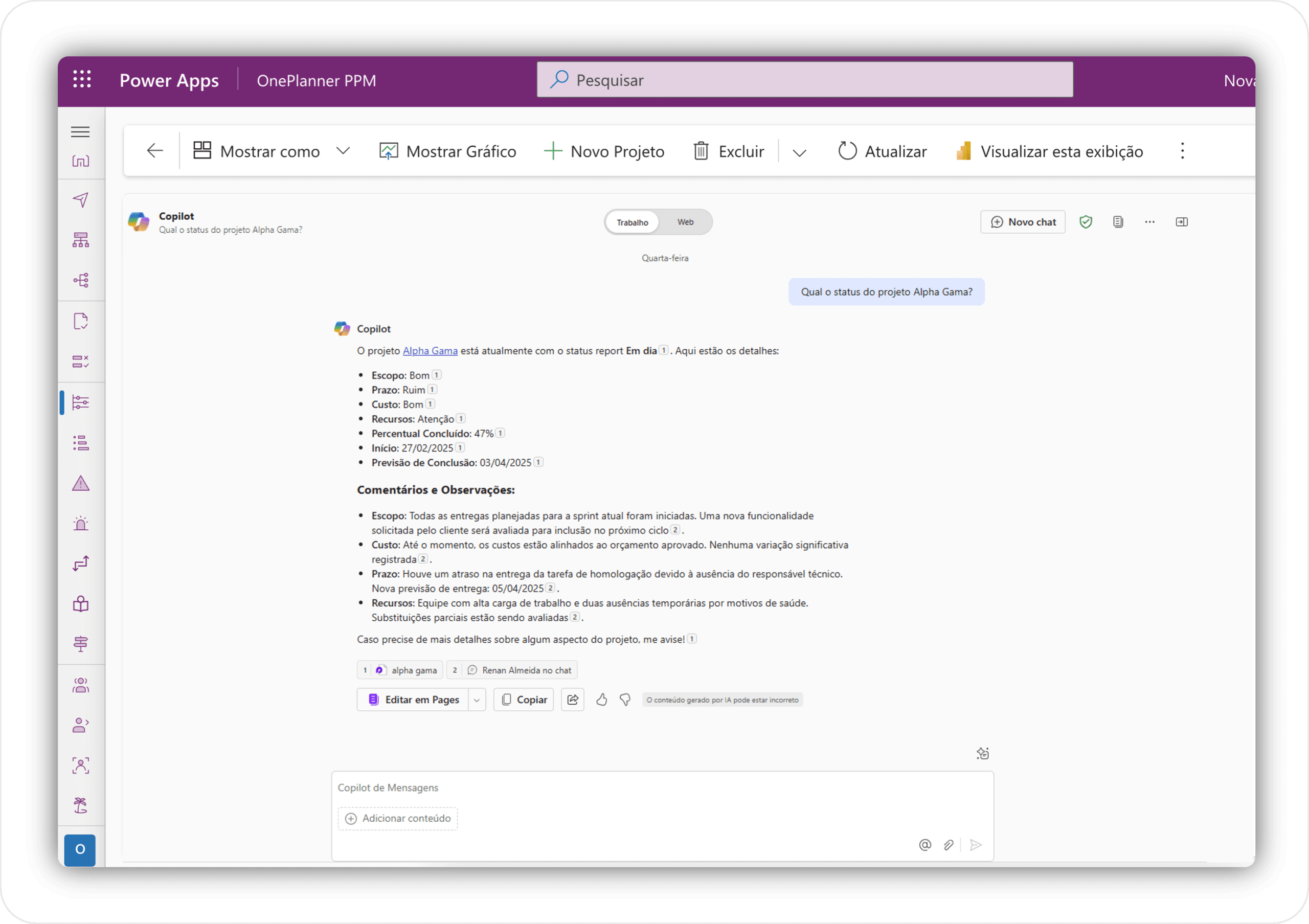
Task: Open the change arrows sidebar icon
Action: [x=80, y=563]
